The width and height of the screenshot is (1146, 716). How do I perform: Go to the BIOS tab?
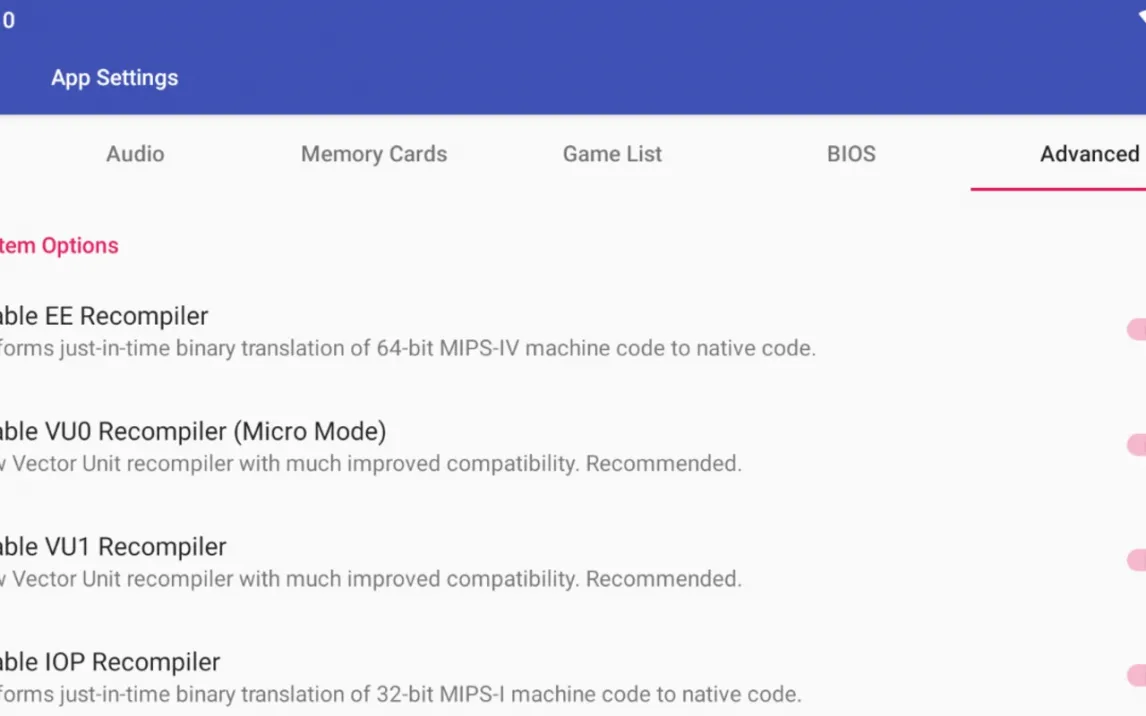(x=851, y=154)
